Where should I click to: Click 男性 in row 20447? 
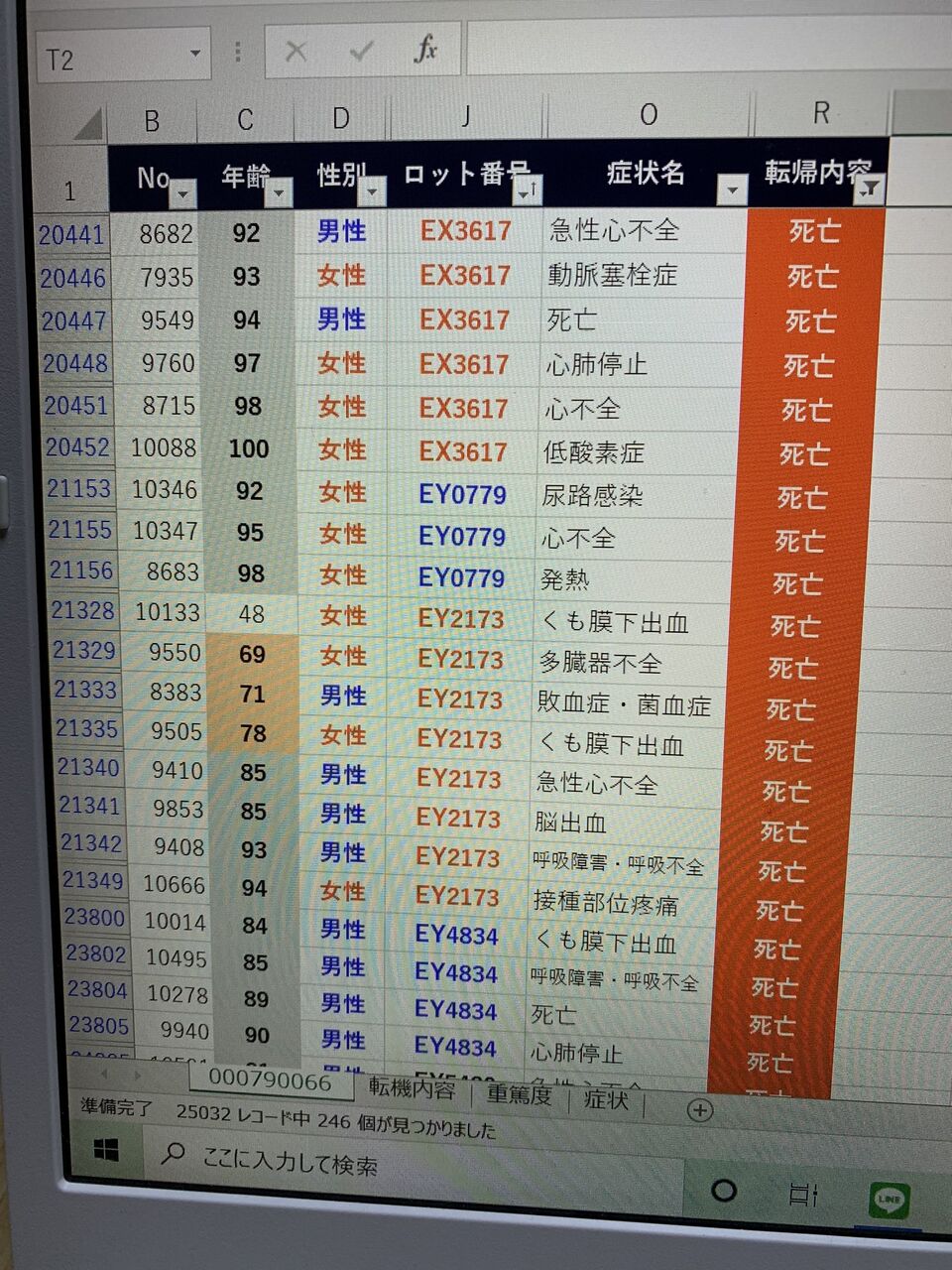coord(342,319)
